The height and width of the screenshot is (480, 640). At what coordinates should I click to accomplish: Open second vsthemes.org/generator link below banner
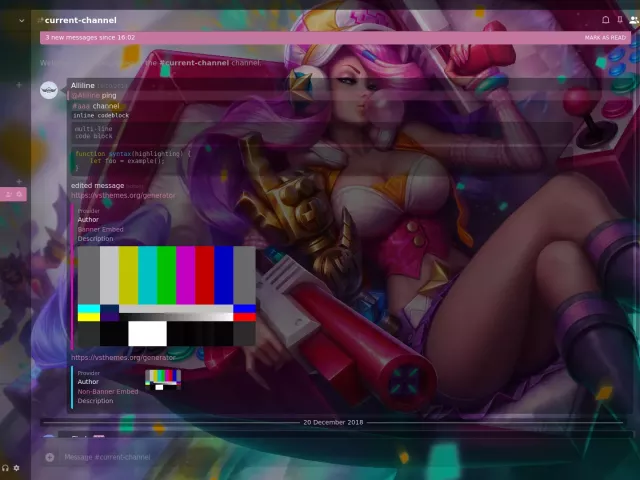pyautogui.click(x=123, y=357)
